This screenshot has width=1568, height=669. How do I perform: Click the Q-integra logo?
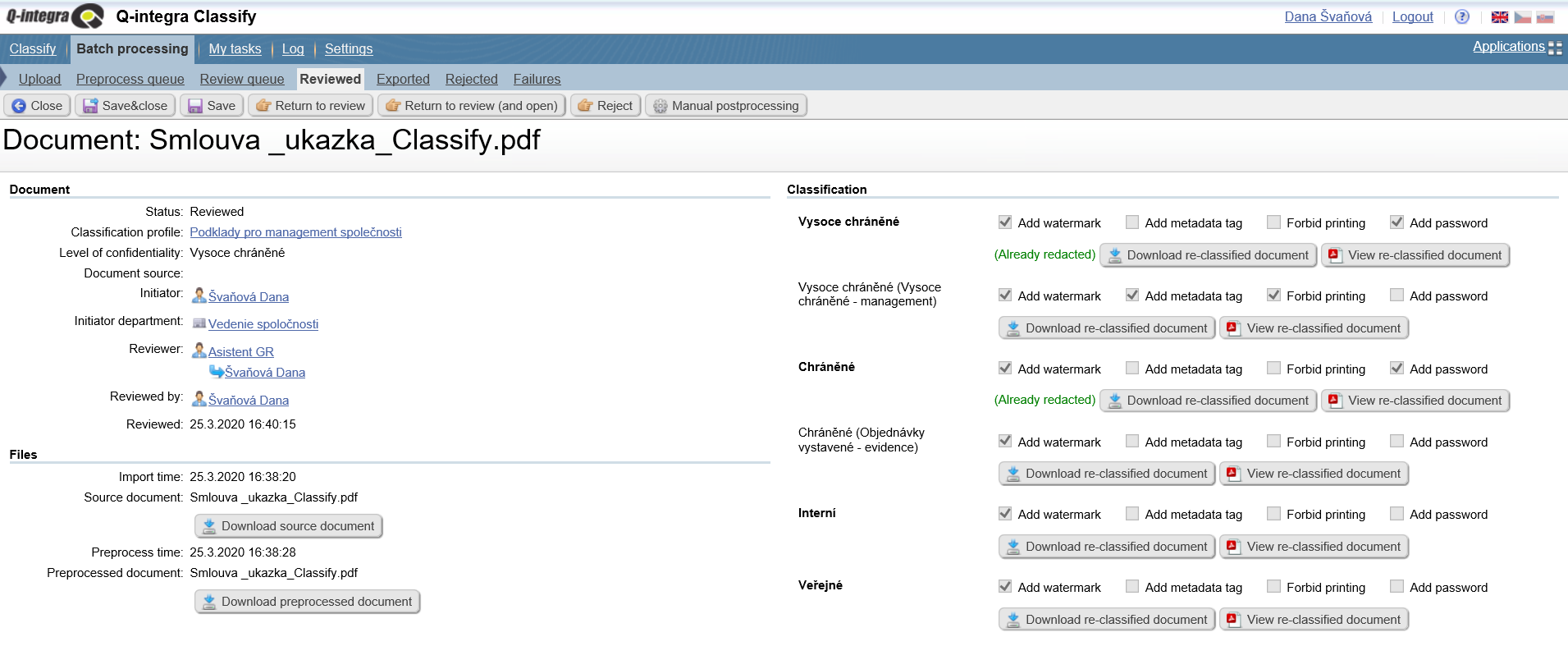(x=55, y=16)
